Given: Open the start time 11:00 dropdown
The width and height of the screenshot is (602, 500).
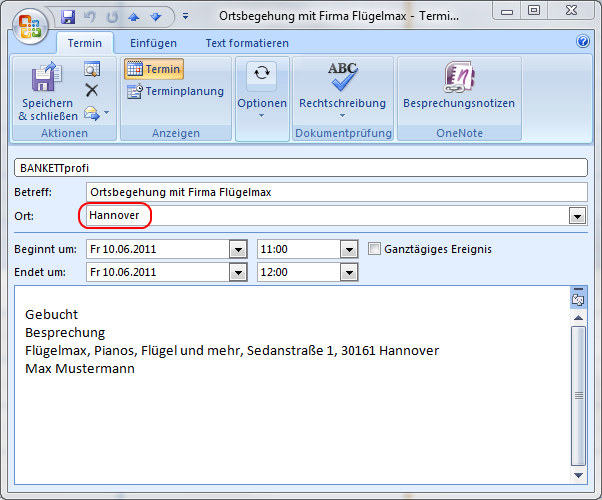Looking at the screenshot, I should coord(348,249).
